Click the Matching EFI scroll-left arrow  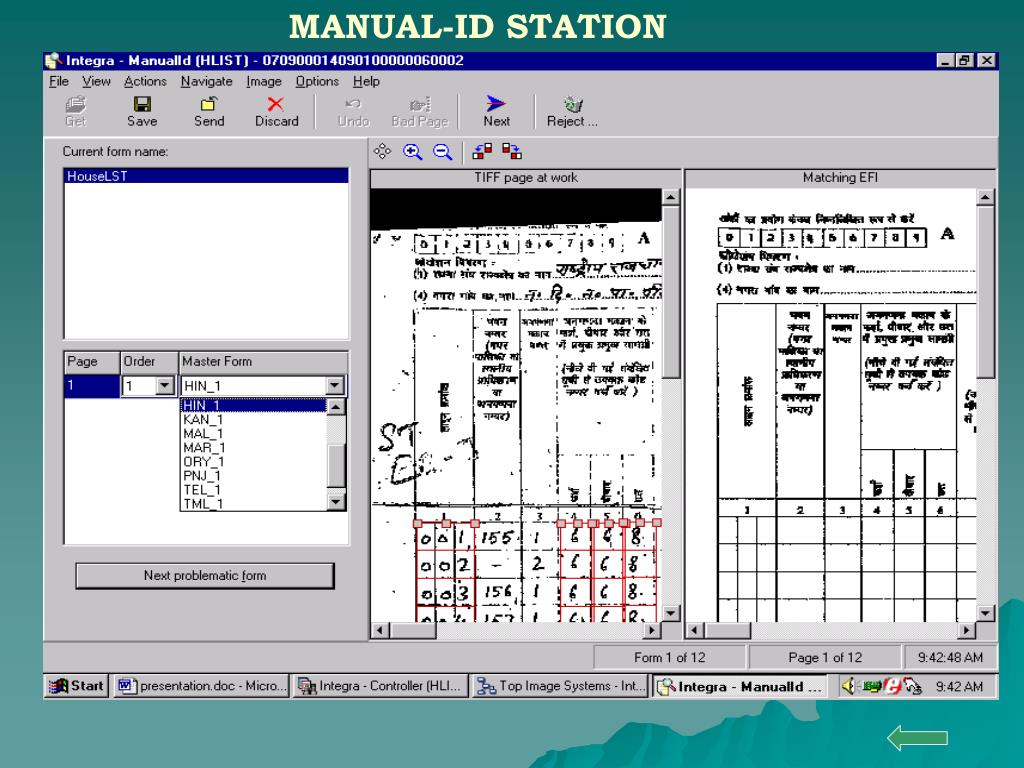tap(694, 630)
